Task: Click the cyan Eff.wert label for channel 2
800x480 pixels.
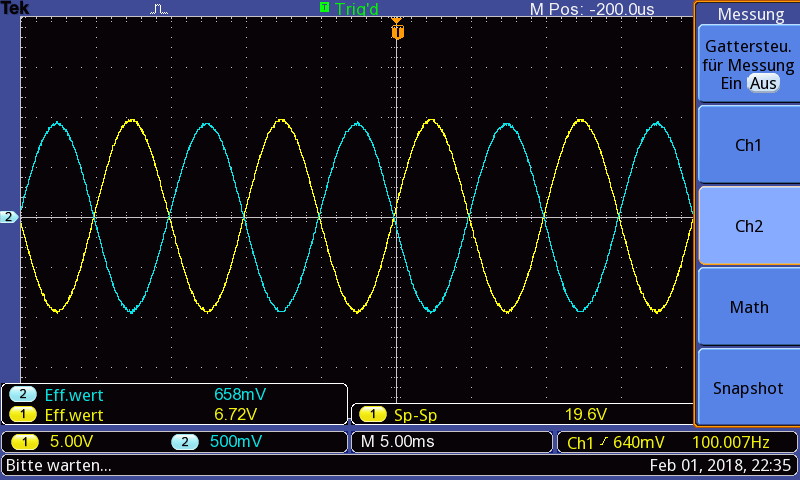Action: pos(74,395)
